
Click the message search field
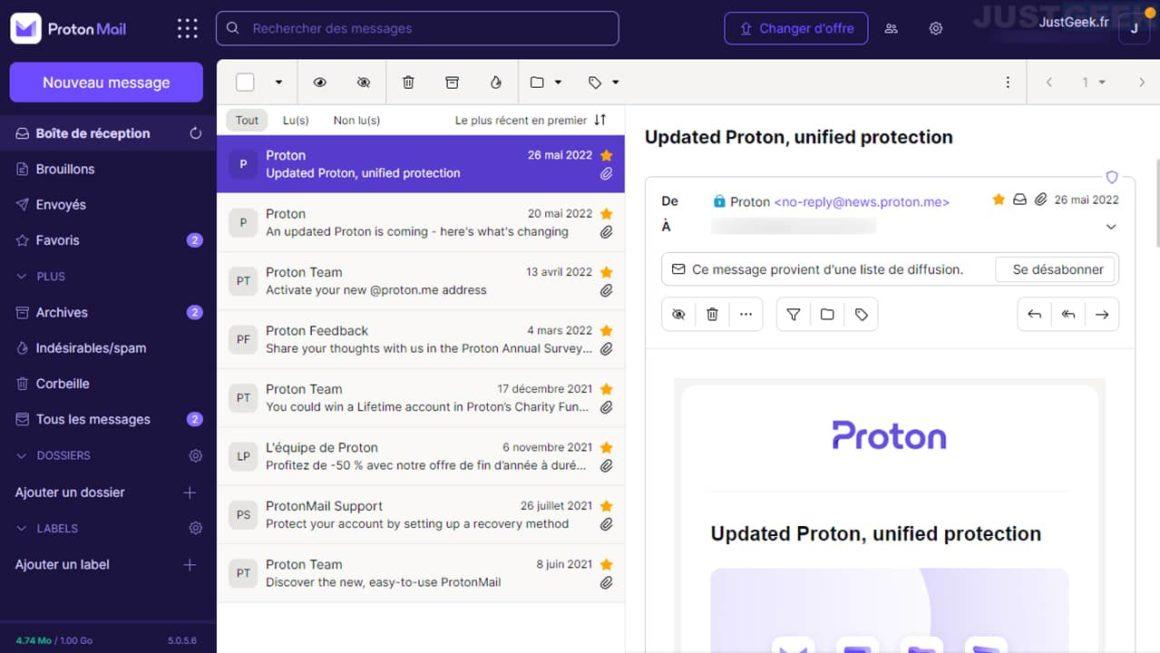415,28
